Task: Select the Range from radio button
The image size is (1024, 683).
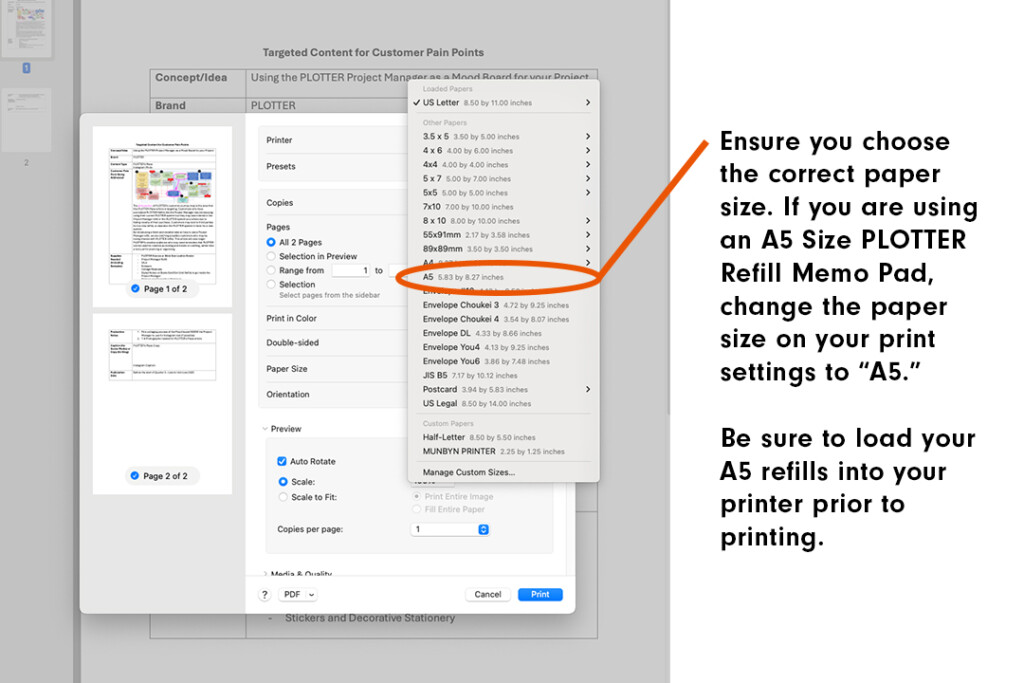Action: pos(271,270)
